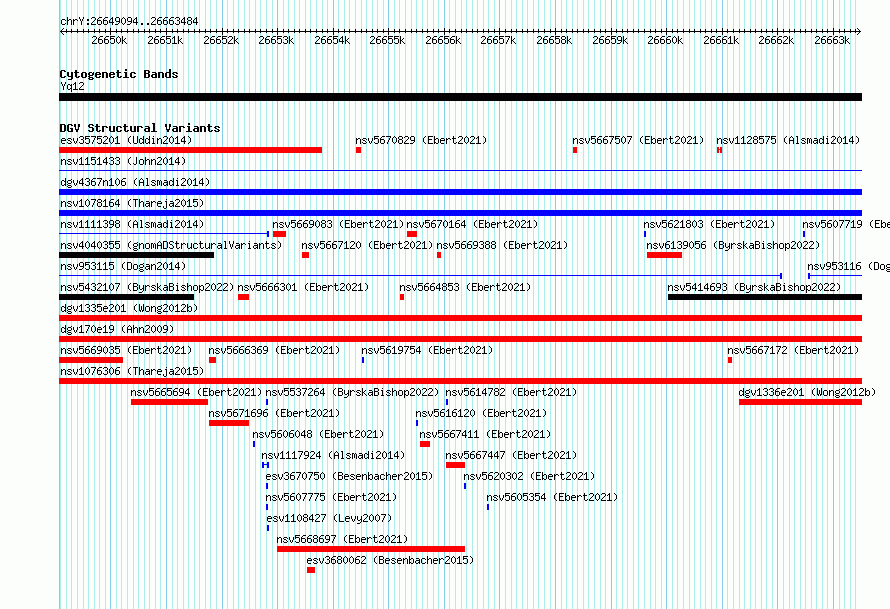Select nsv5668697 (Ebert2021) label
This screenshot has width=890, height=609.
(x=342, y=539)
